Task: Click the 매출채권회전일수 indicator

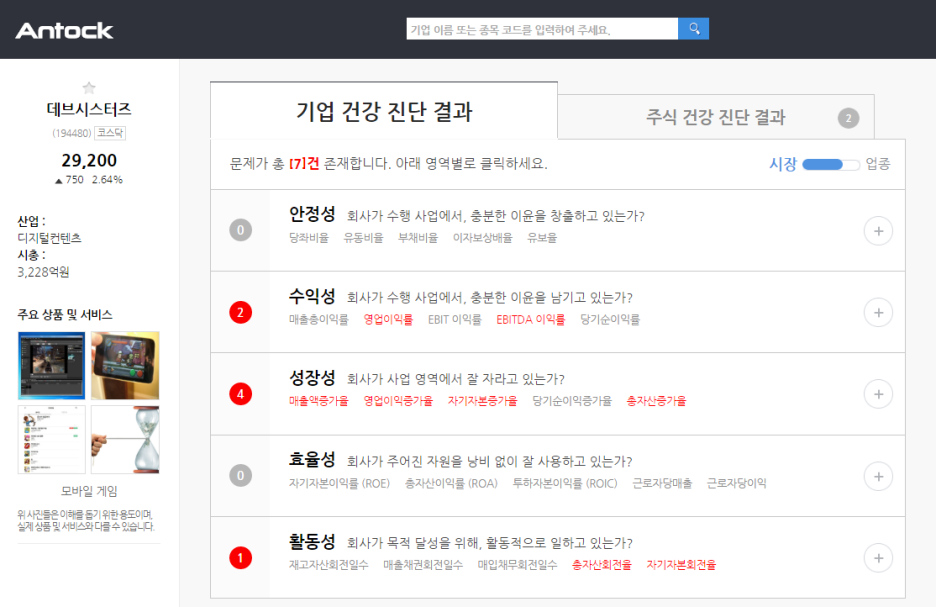Action: [x=423, y=565]
